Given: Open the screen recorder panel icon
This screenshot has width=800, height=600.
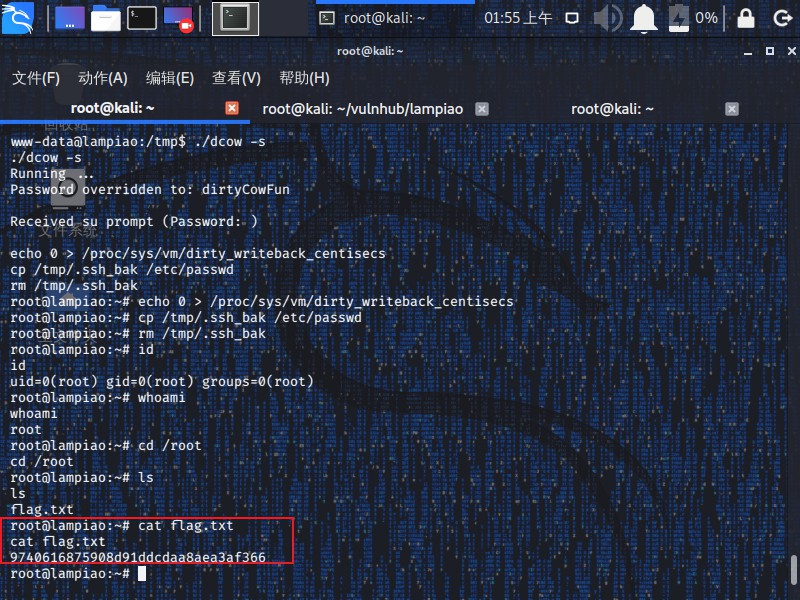Looking at the screenshot, I should pos(178,19).
